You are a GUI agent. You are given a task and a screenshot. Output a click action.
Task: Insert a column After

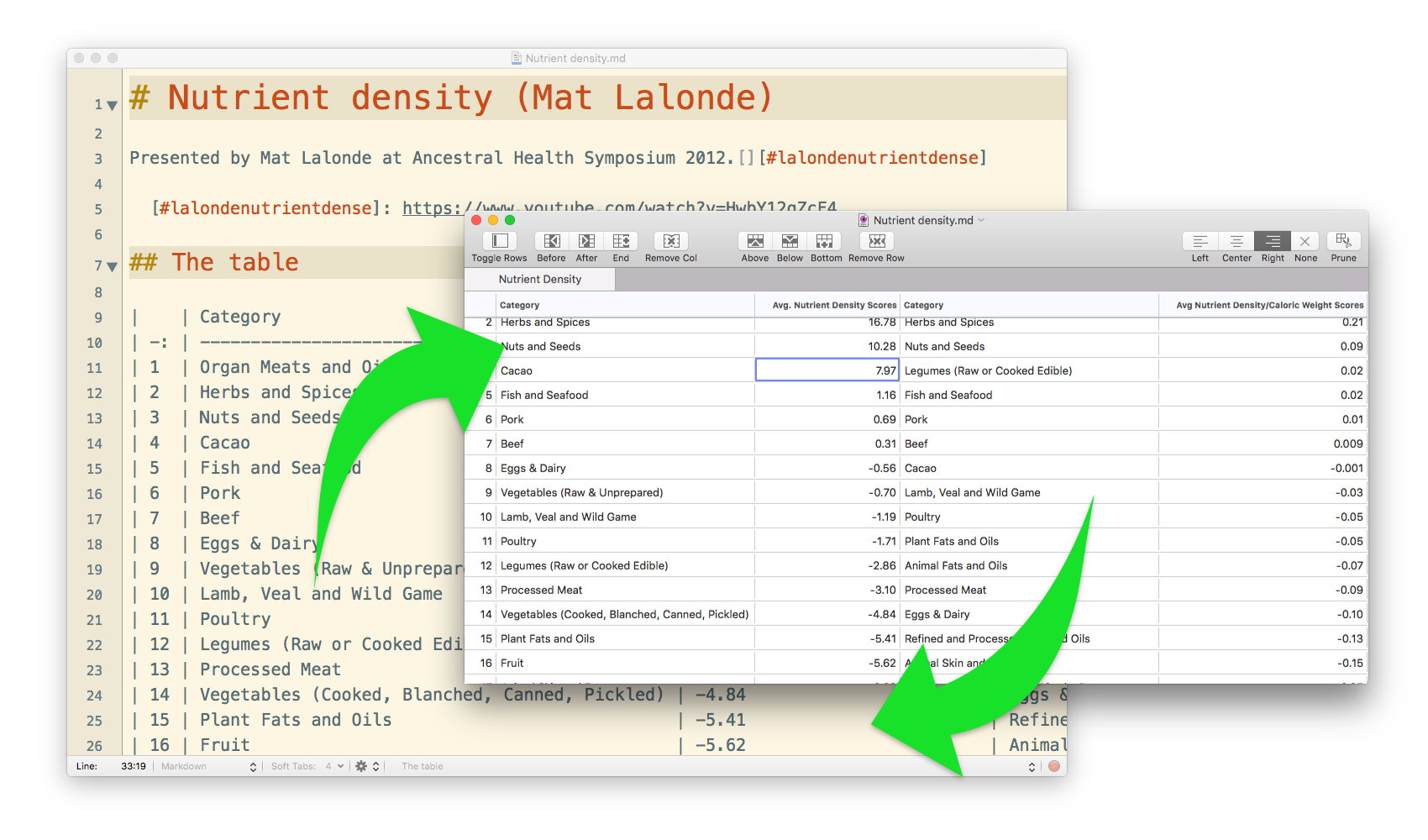coord(587,241)
